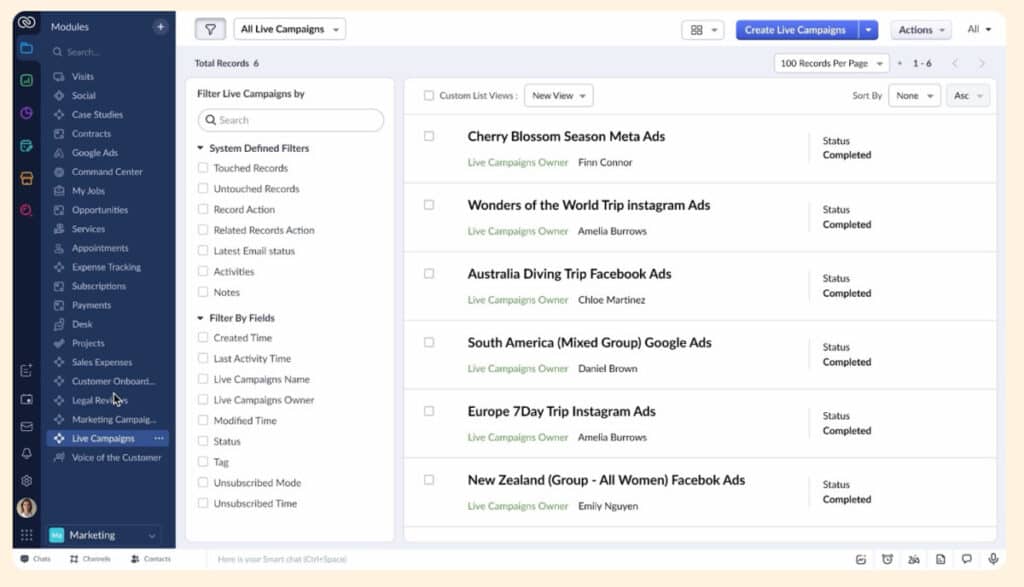Enable the Touched Records filter checkbox
The height and width of the screenshot is (587, 1024).
click(204, 168)
